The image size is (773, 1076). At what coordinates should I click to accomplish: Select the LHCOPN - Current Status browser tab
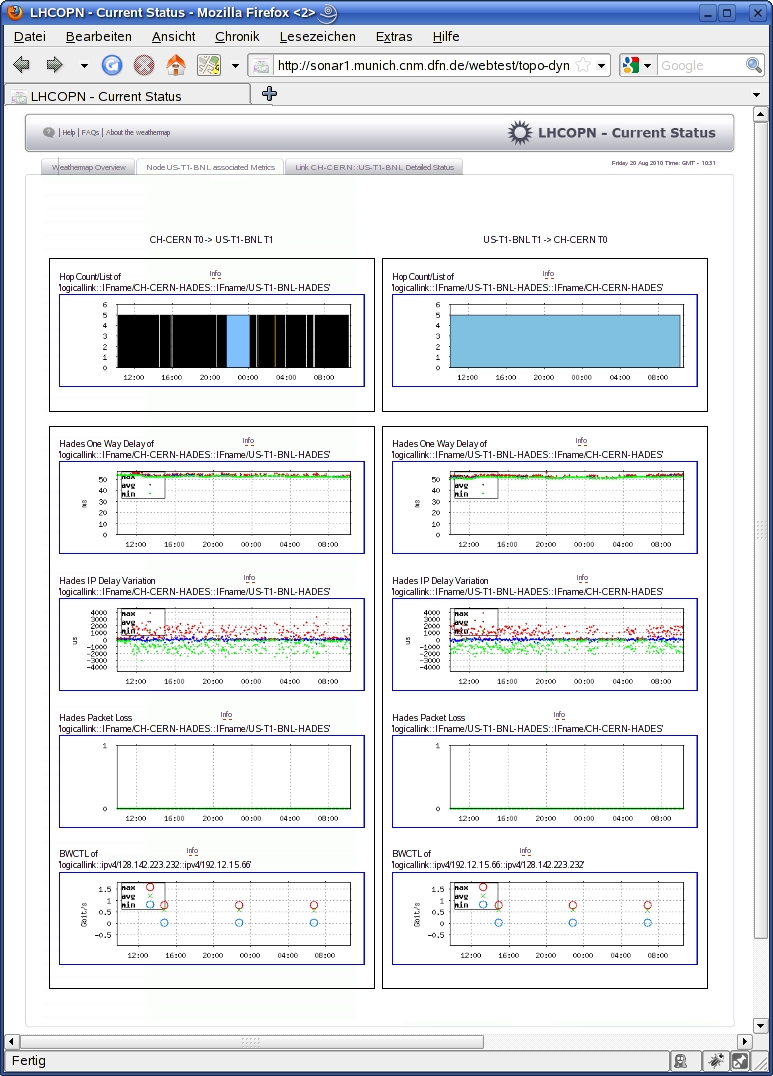pos(127,95)
